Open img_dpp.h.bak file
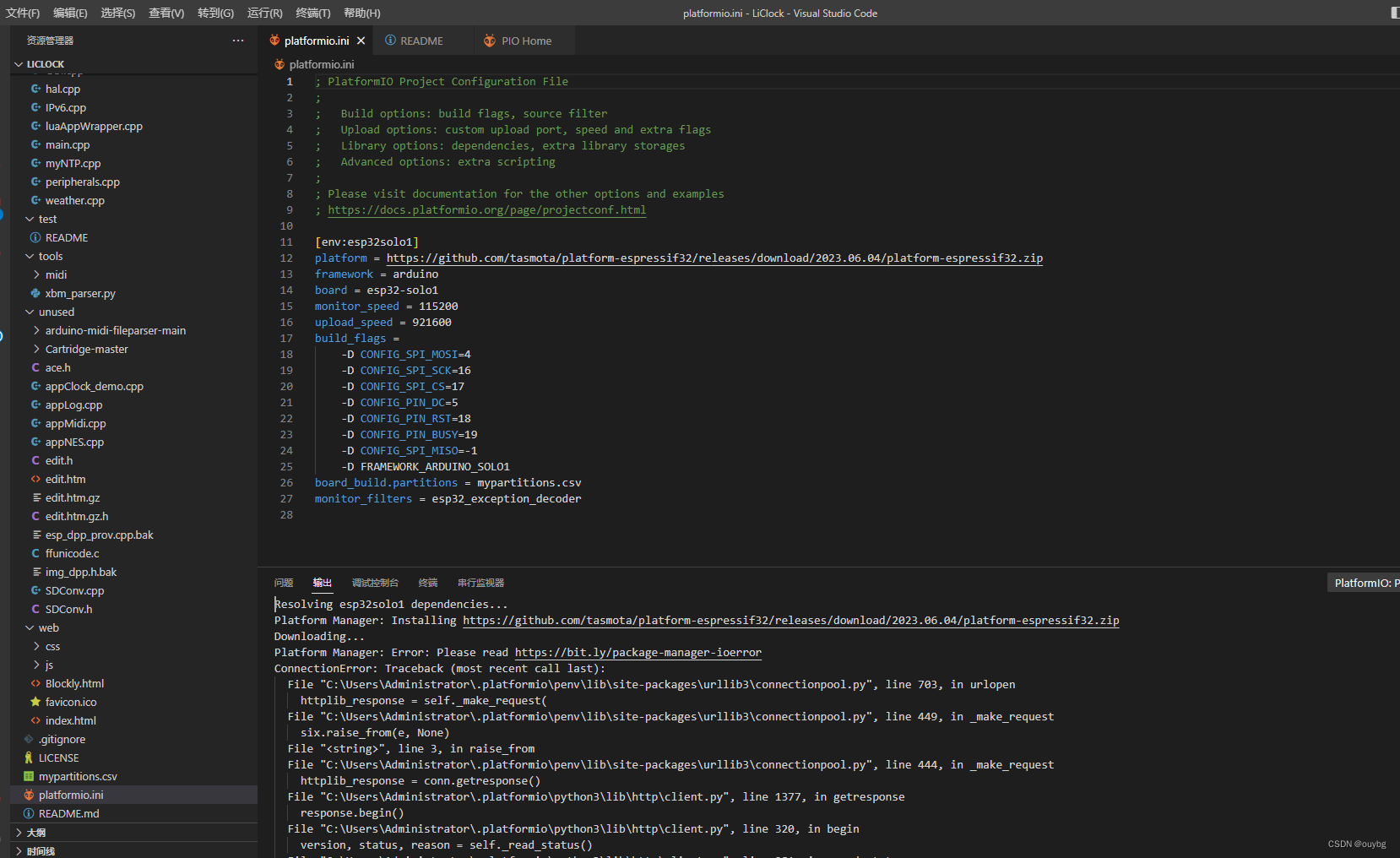This screenshot has width=1400, height=858. coord(81,572)
